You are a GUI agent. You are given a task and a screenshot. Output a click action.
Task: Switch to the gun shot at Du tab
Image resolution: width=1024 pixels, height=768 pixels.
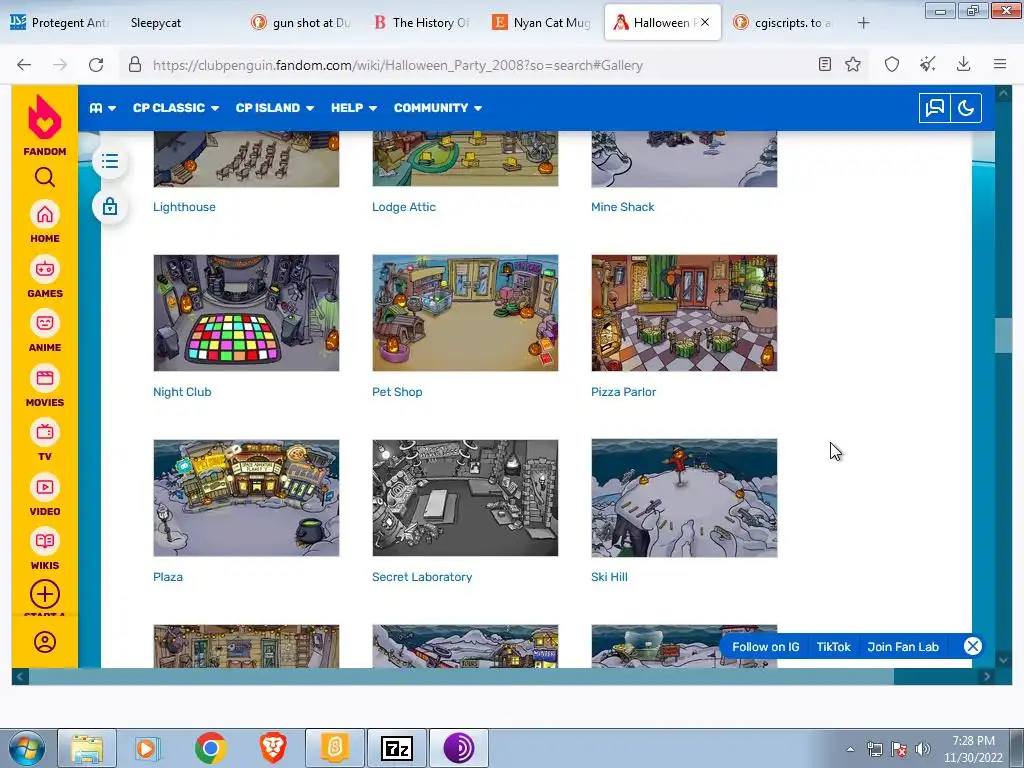302,23
